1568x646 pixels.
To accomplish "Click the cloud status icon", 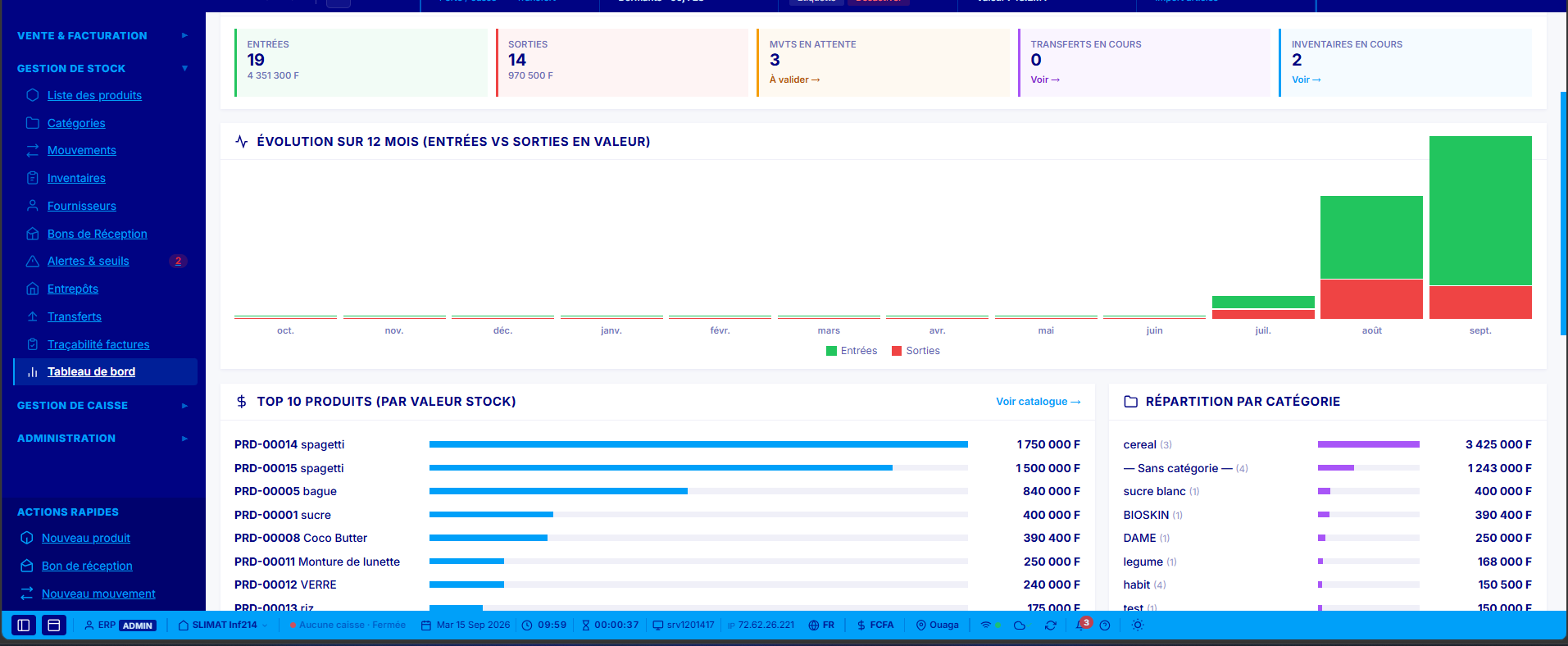I will click(x=1020, y=625).
